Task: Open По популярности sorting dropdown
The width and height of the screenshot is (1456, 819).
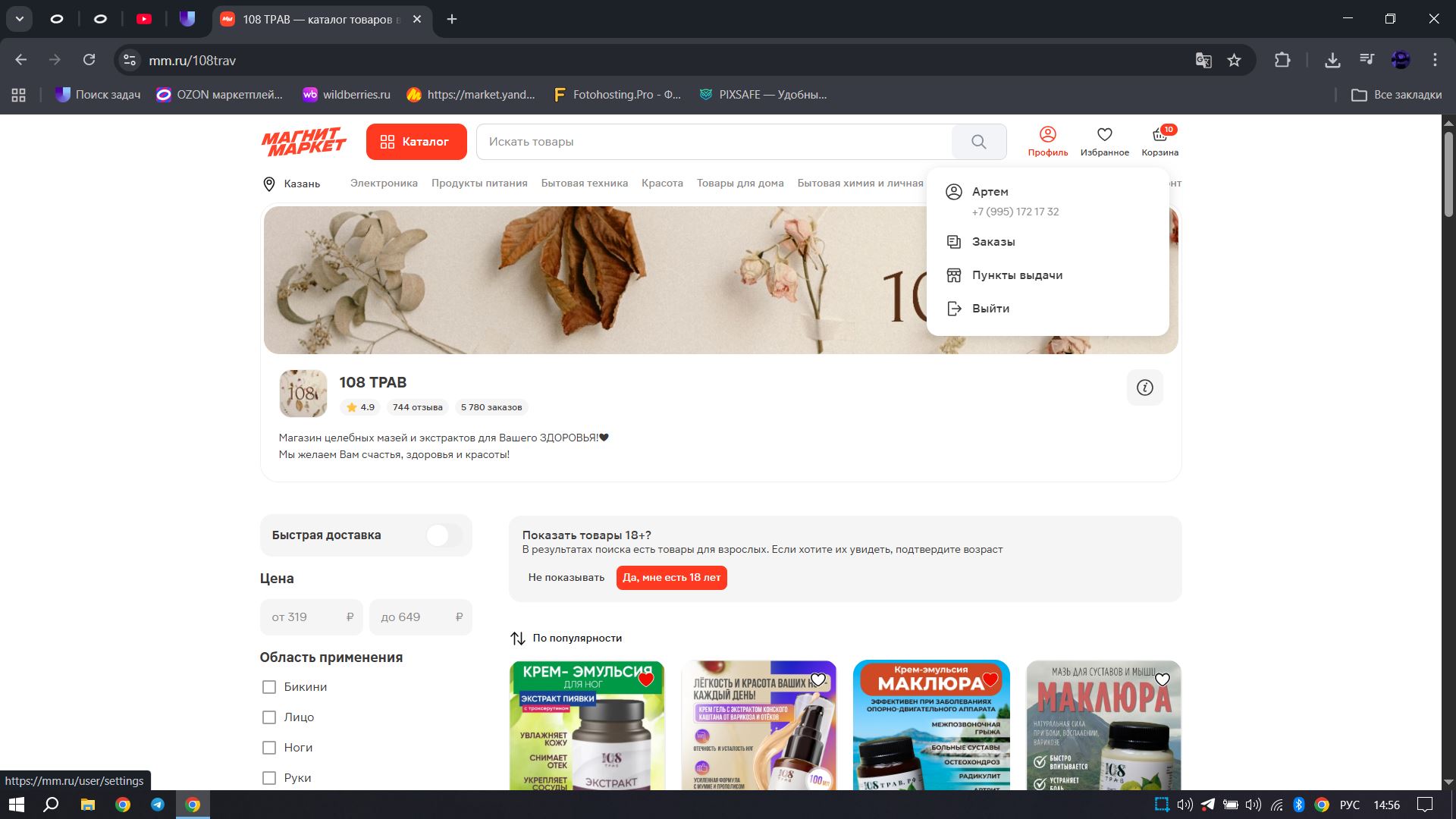Action: coord(566,639)
